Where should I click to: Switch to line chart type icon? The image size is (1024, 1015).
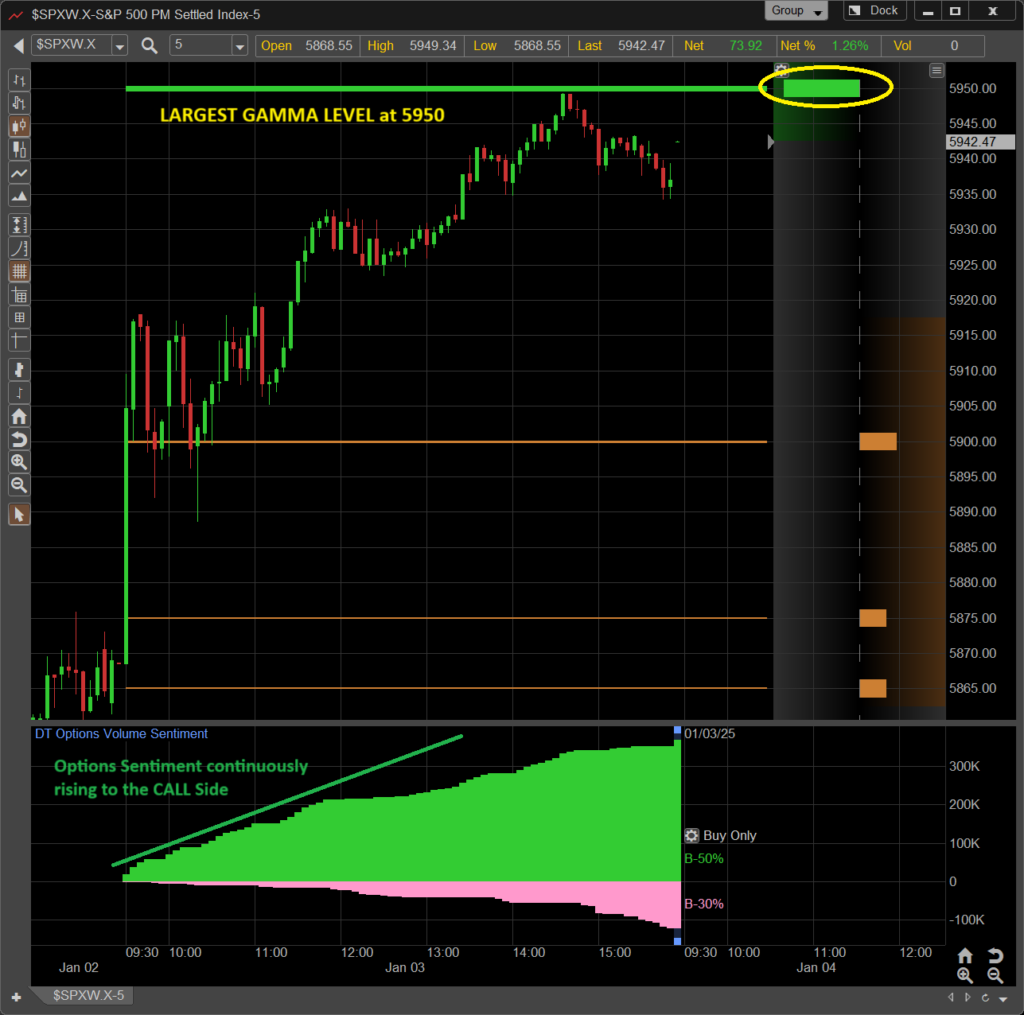point(19,173)
